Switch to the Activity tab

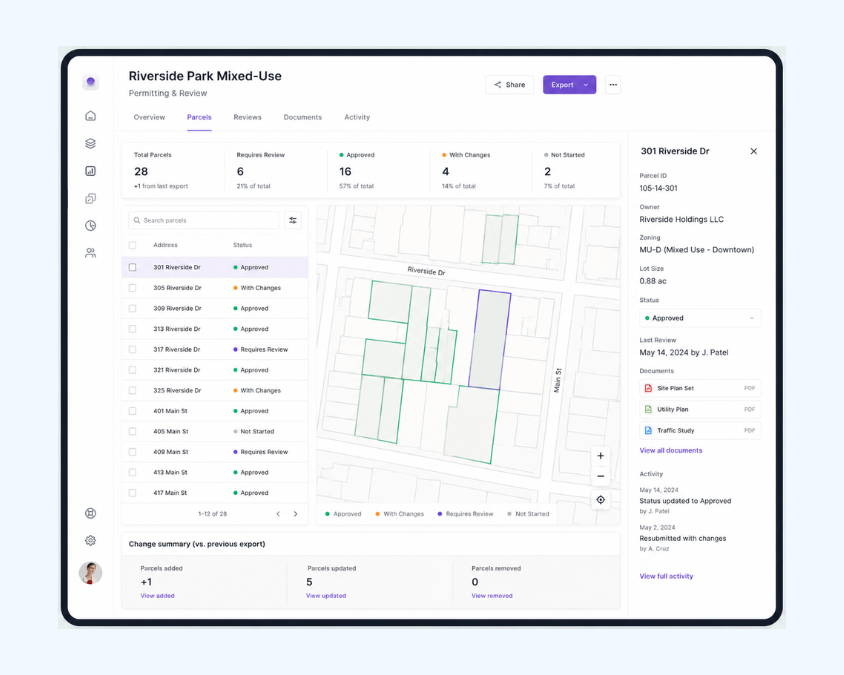pos(357,117)
